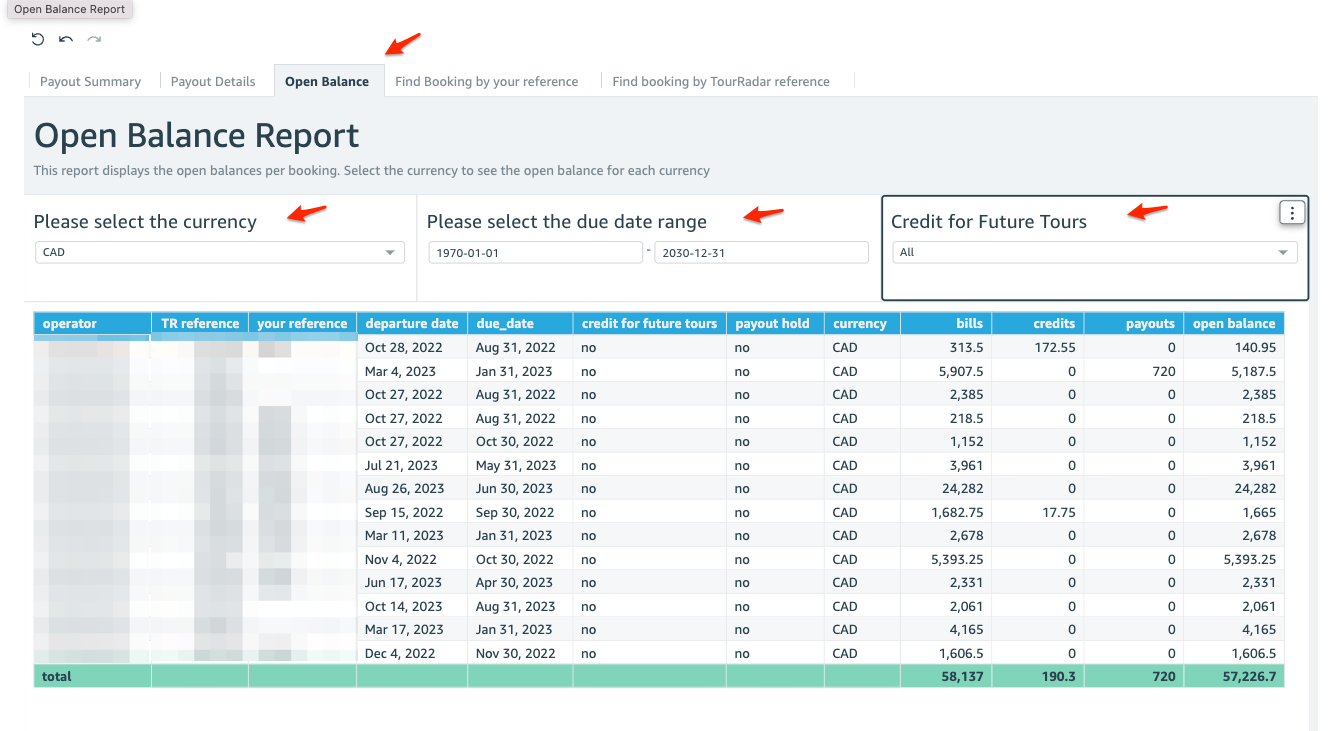Viewport: 1341px width, 731px height.
Task: Select the Open Balance tab
Action: [328, 81]
